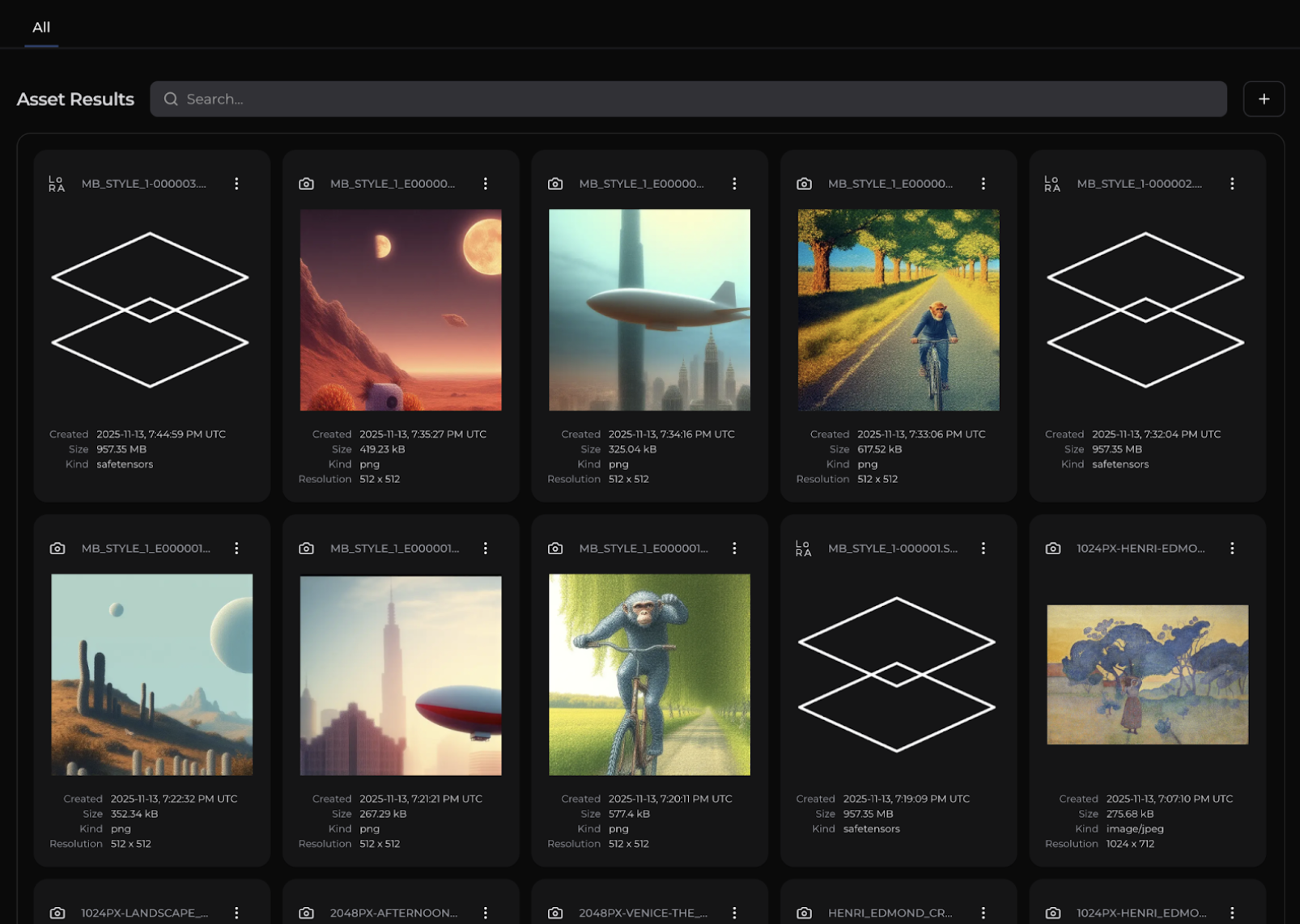Click the search magnifier icon
The image size is (1300, 924).
pos(171,99)
